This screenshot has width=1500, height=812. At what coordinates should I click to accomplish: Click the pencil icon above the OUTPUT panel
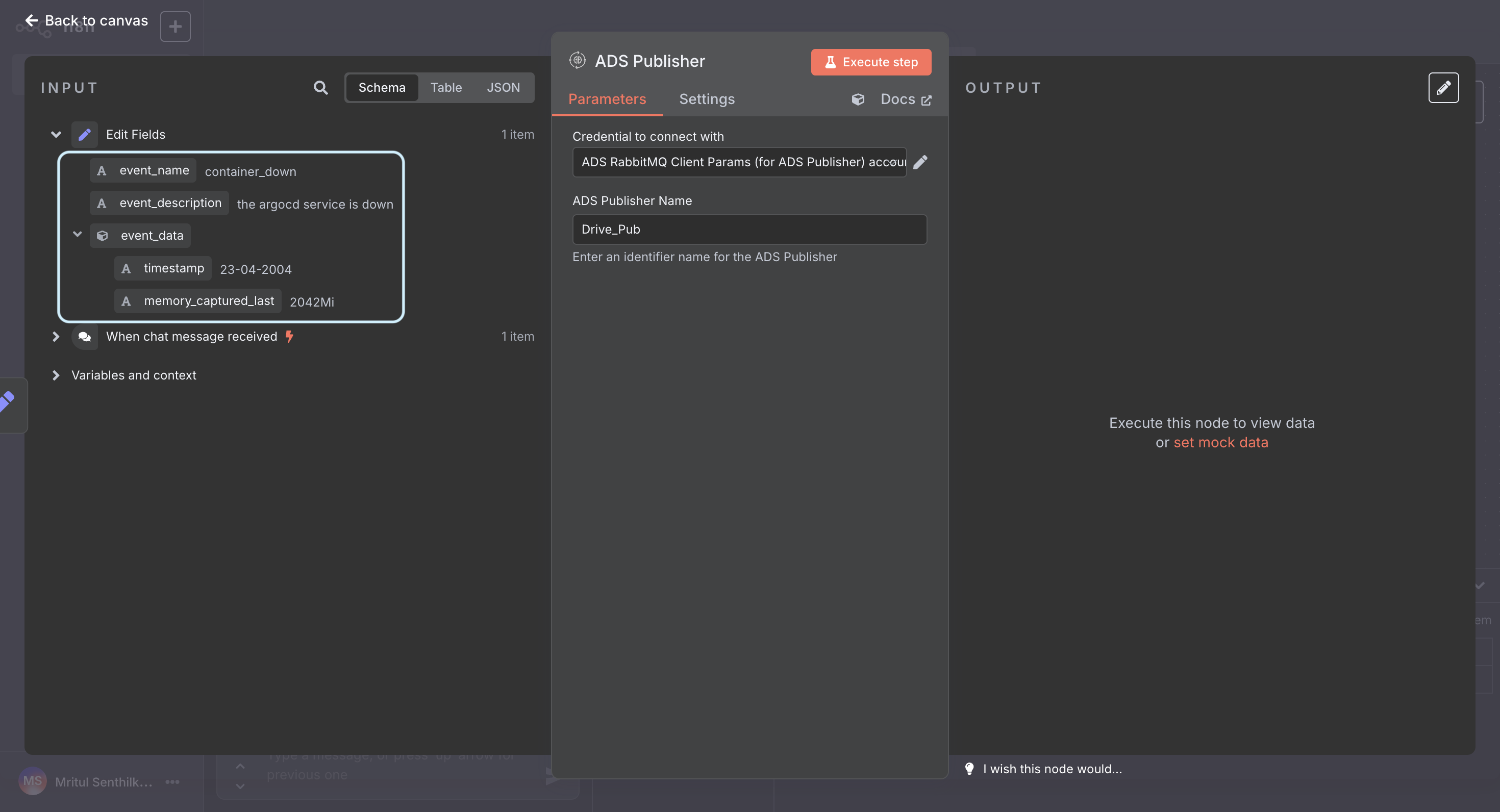1443,87
